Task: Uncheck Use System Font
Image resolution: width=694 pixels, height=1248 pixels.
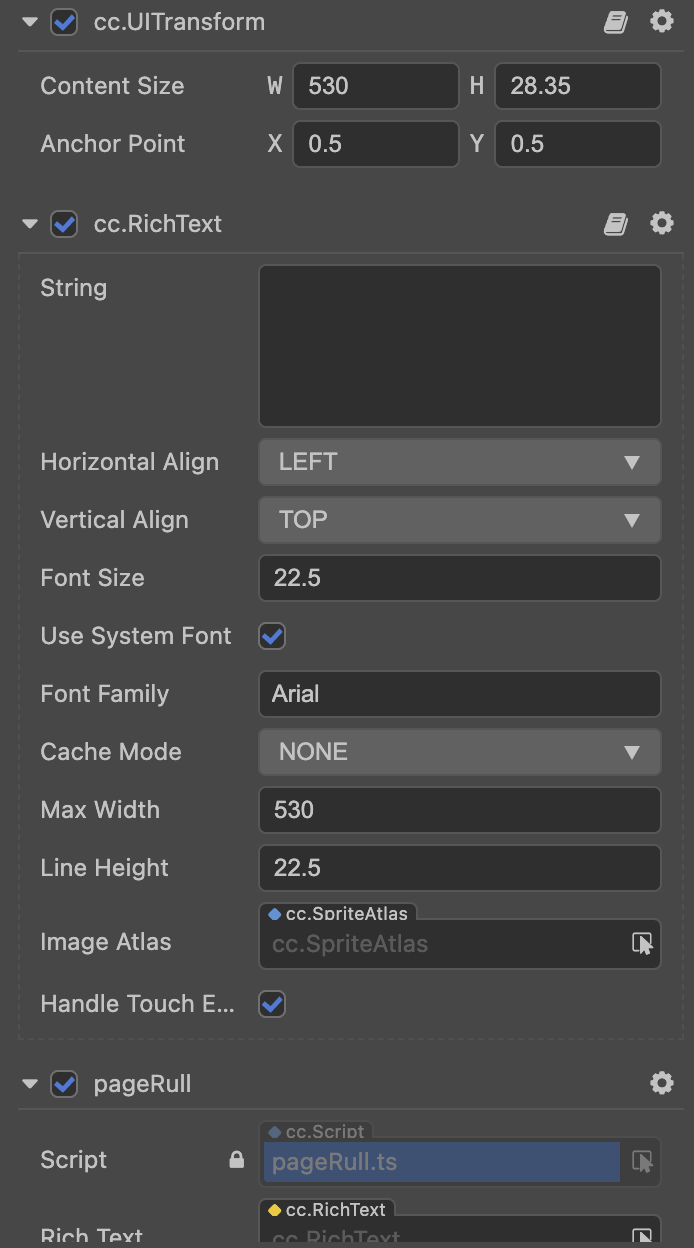Action: 272,636
